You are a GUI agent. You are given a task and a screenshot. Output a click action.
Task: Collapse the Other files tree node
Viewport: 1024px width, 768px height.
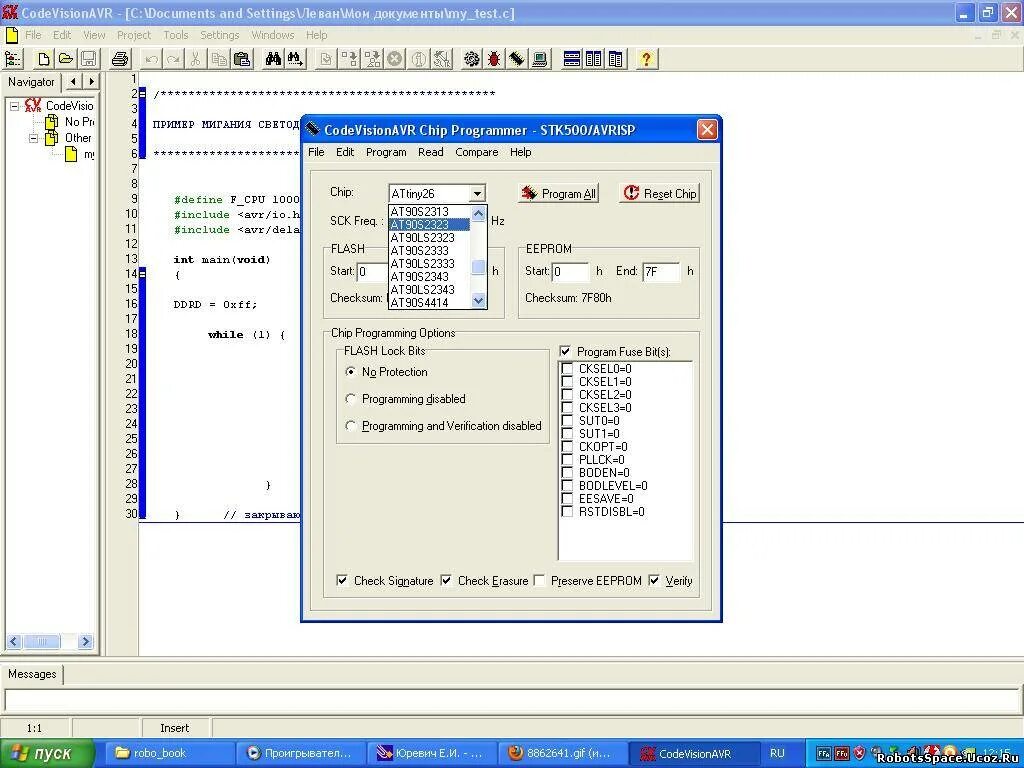(34, 138)
